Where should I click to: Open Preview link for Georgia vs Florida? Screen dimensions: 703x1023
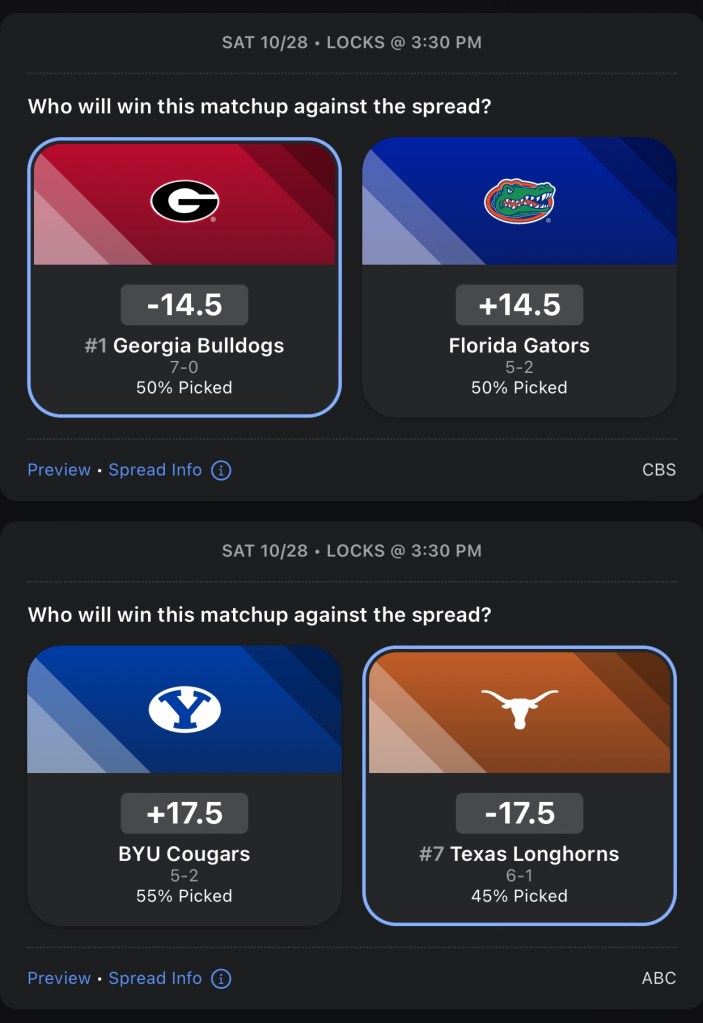point(59,470)
